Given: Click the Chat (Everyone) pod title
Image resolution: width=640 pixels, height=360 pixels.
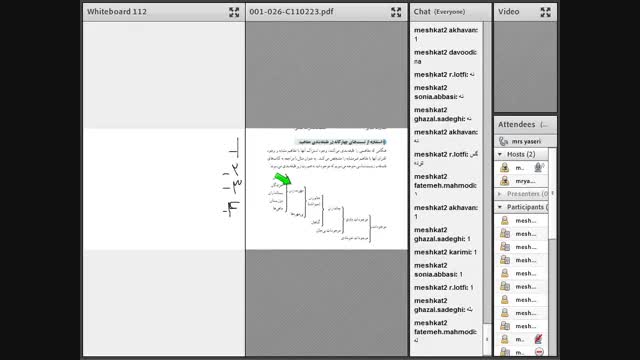Looking at the screenshot, I should pyautogui.click(x=439, y=12).
